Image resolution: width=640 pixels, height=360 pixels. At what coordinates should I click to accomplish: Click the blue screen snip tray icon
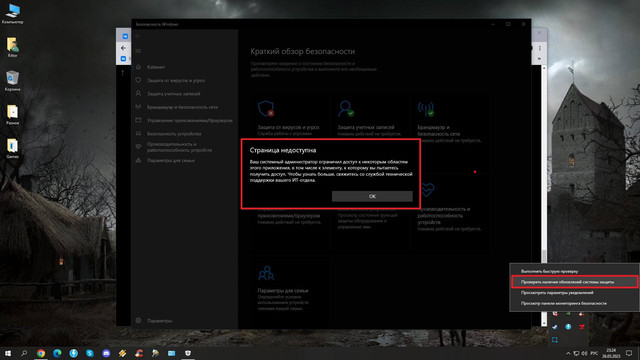coord(555,340)
